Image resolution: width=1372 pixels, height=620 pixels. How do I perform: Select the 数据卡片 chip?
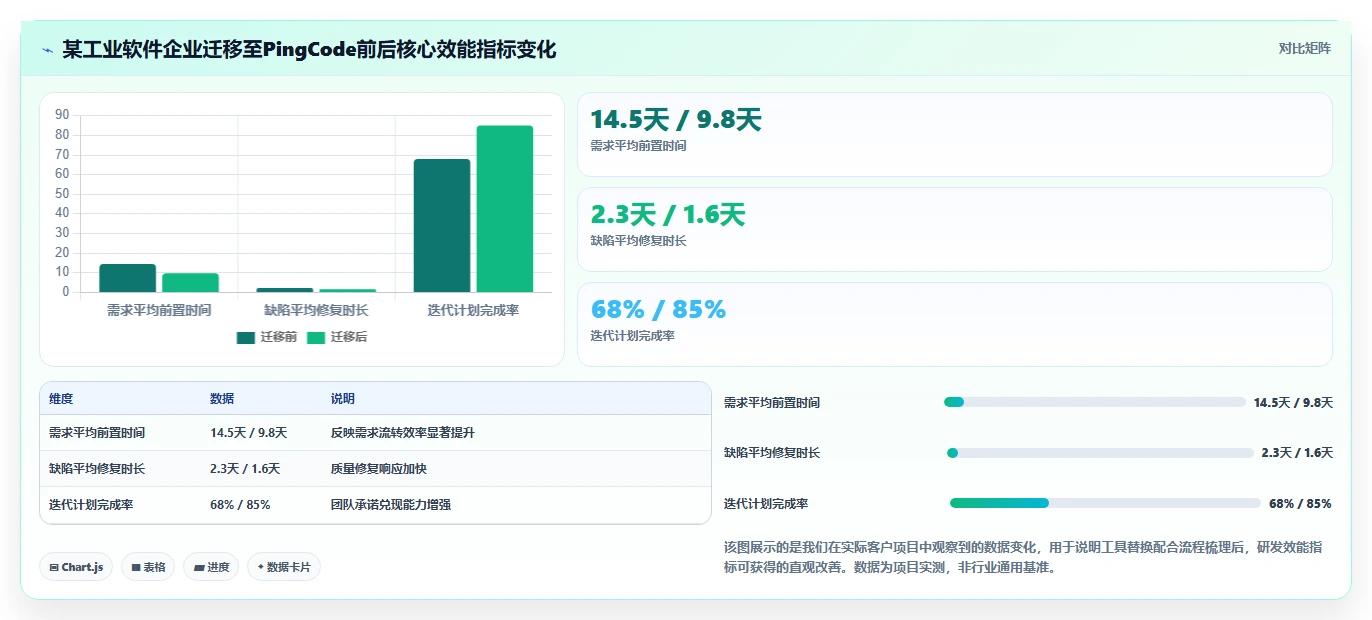pyautogui.click(x=284, y=567)
